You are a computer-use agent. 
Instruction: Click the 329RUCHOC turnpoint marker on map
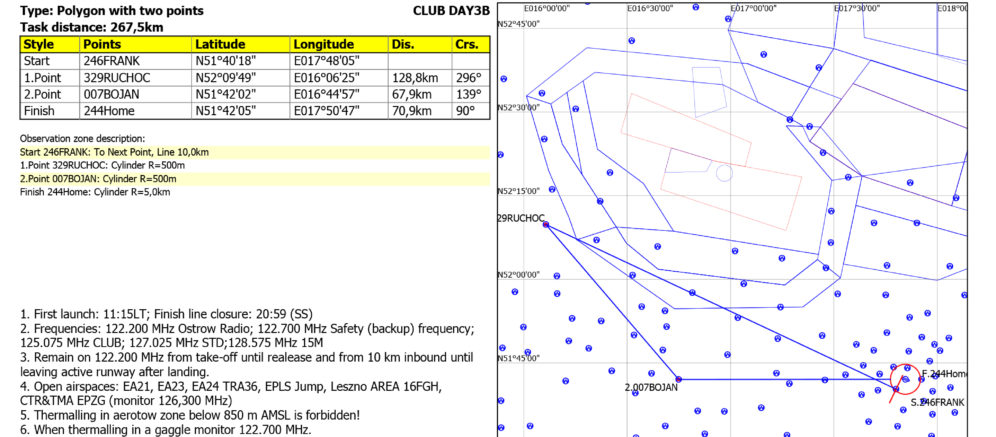coord(545,225)
